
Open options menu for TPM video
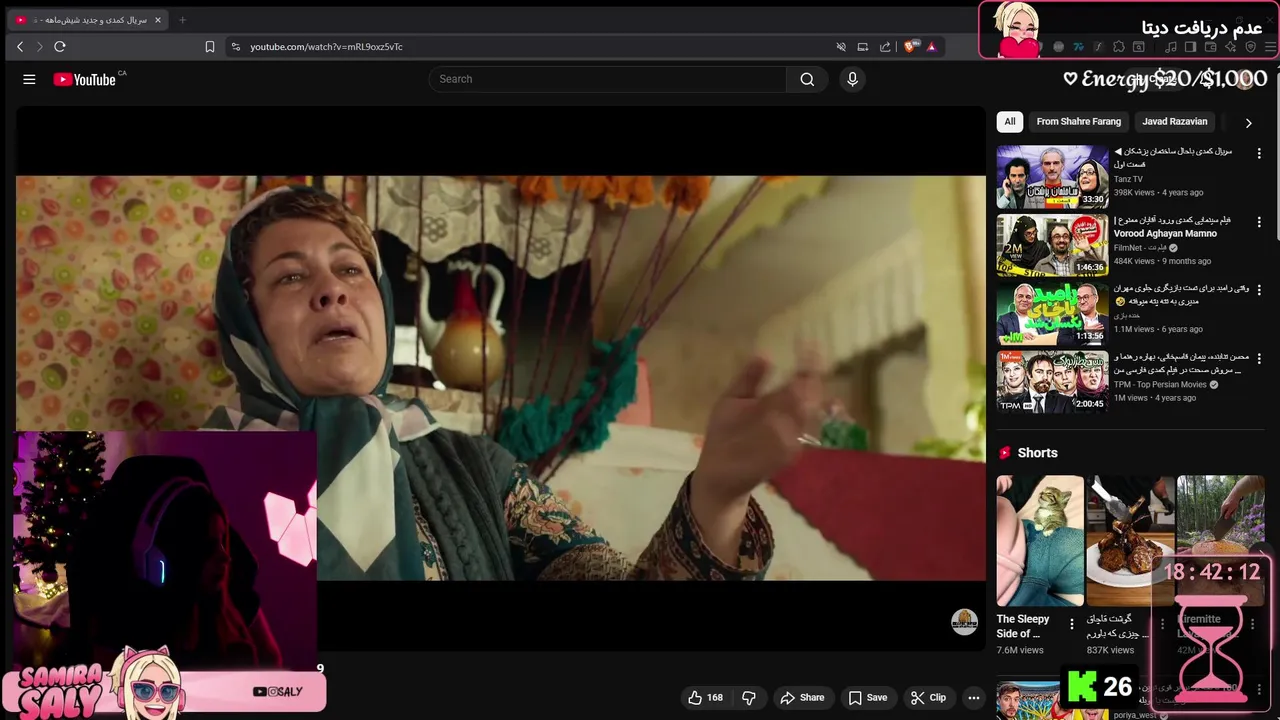pos(1259,358)
